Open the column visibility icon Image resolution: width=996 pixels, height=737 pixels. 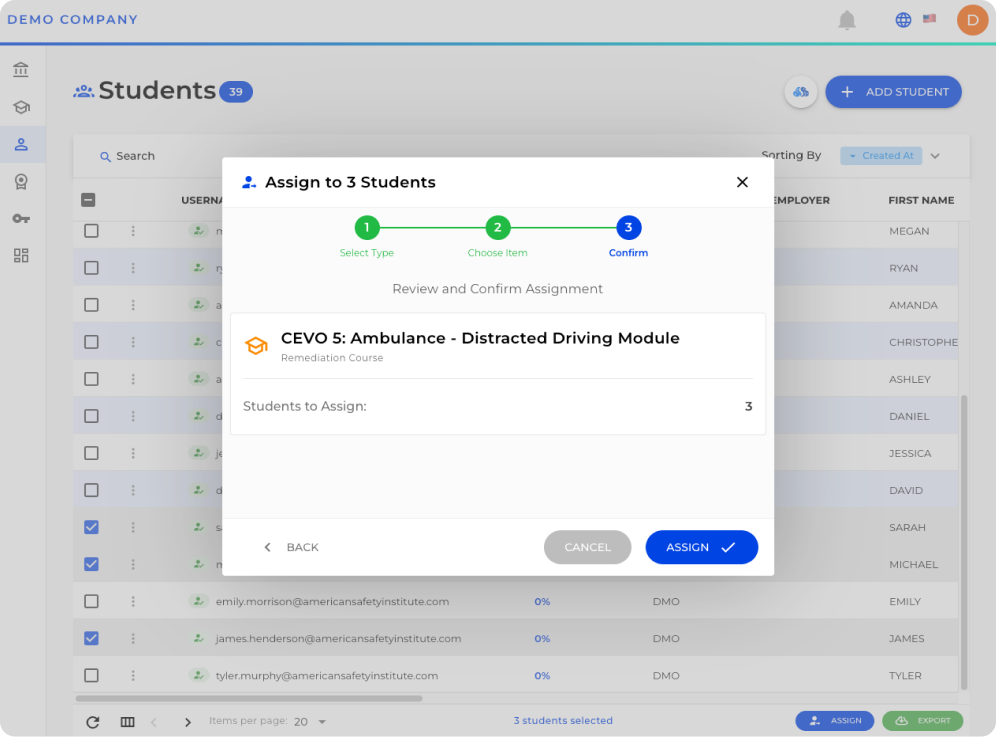pos(127,722)
